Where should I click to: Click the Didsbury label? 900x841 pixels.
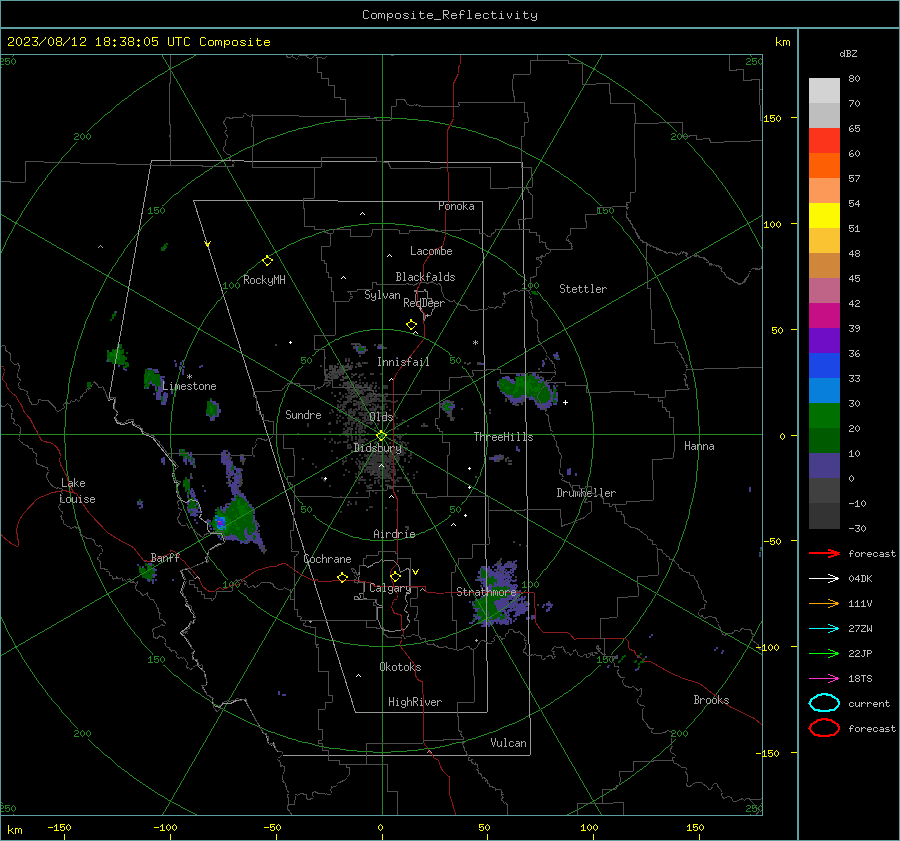[377, 448]
